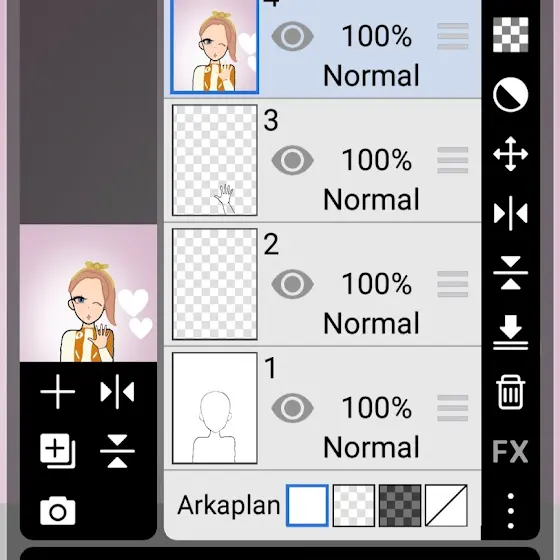Toggle visibility of layer 2
The image size is (560, 560).
pos(292,284)
